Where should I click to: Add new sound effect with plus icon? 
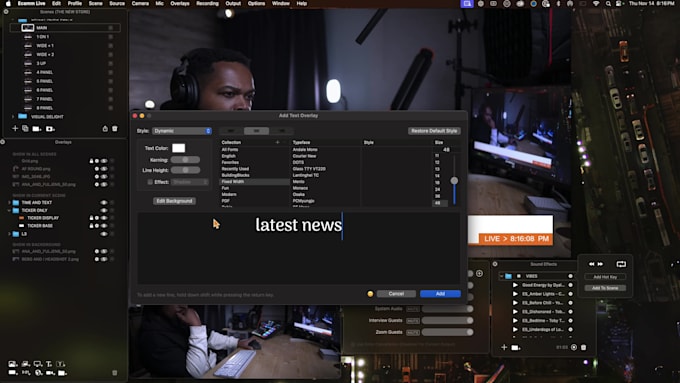504,347
